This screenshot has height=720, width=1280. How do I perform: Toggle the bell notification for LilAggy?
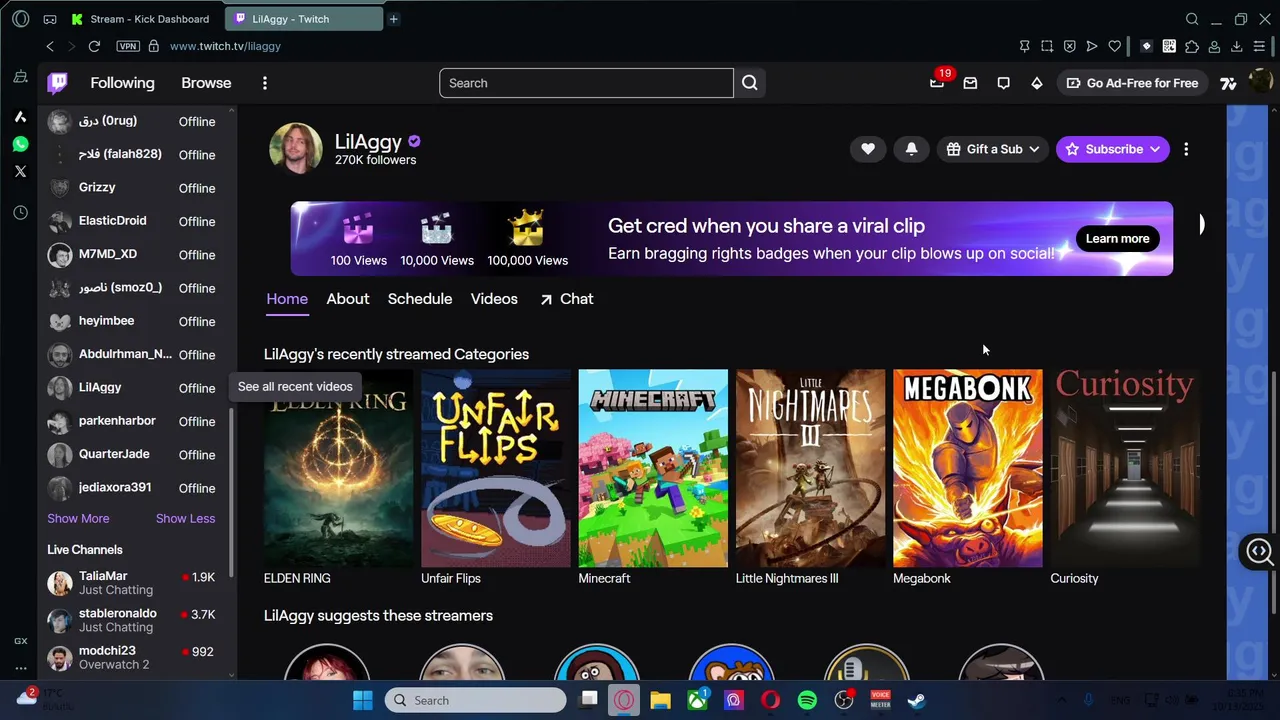click(x=911, y=149)
